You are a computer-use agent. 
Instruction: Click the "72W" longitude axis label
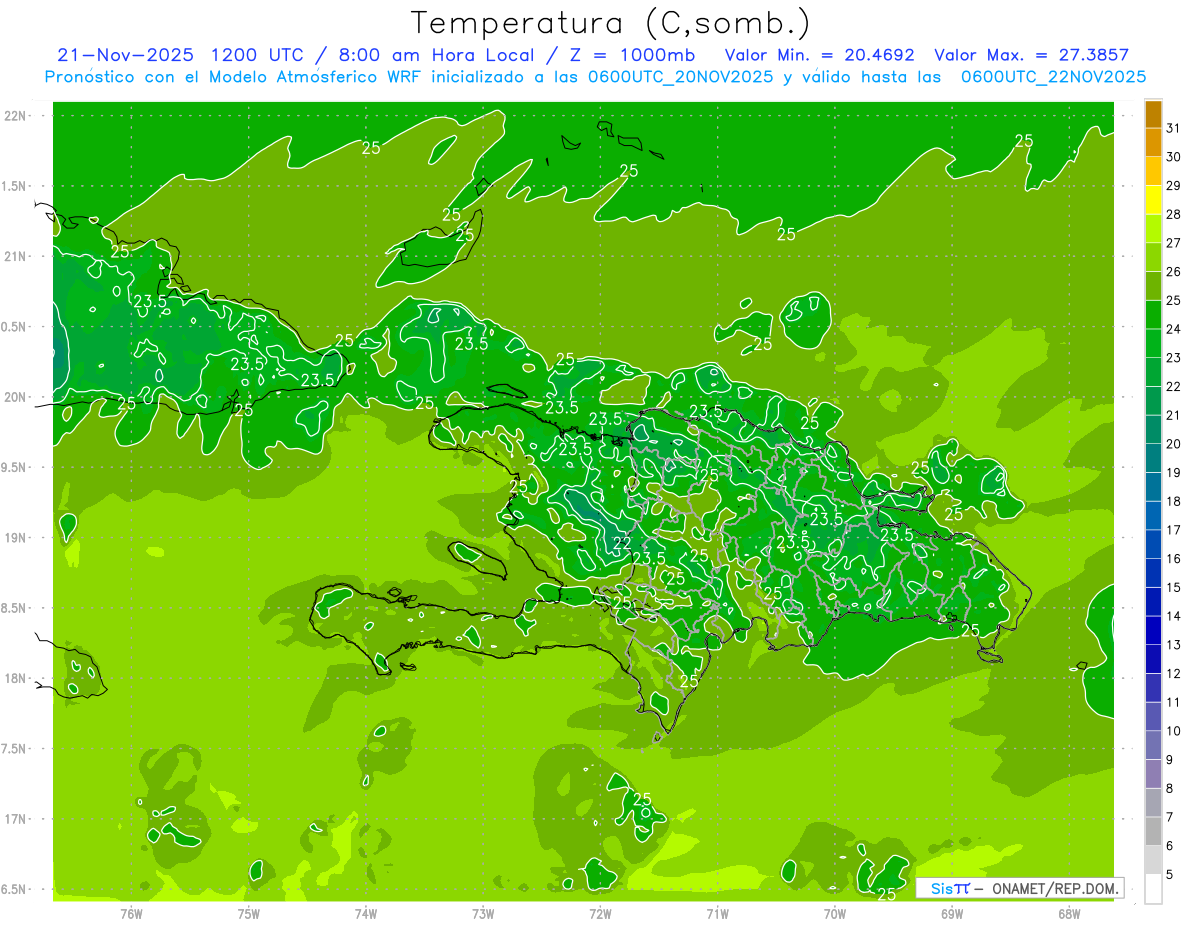coord(600,913)
